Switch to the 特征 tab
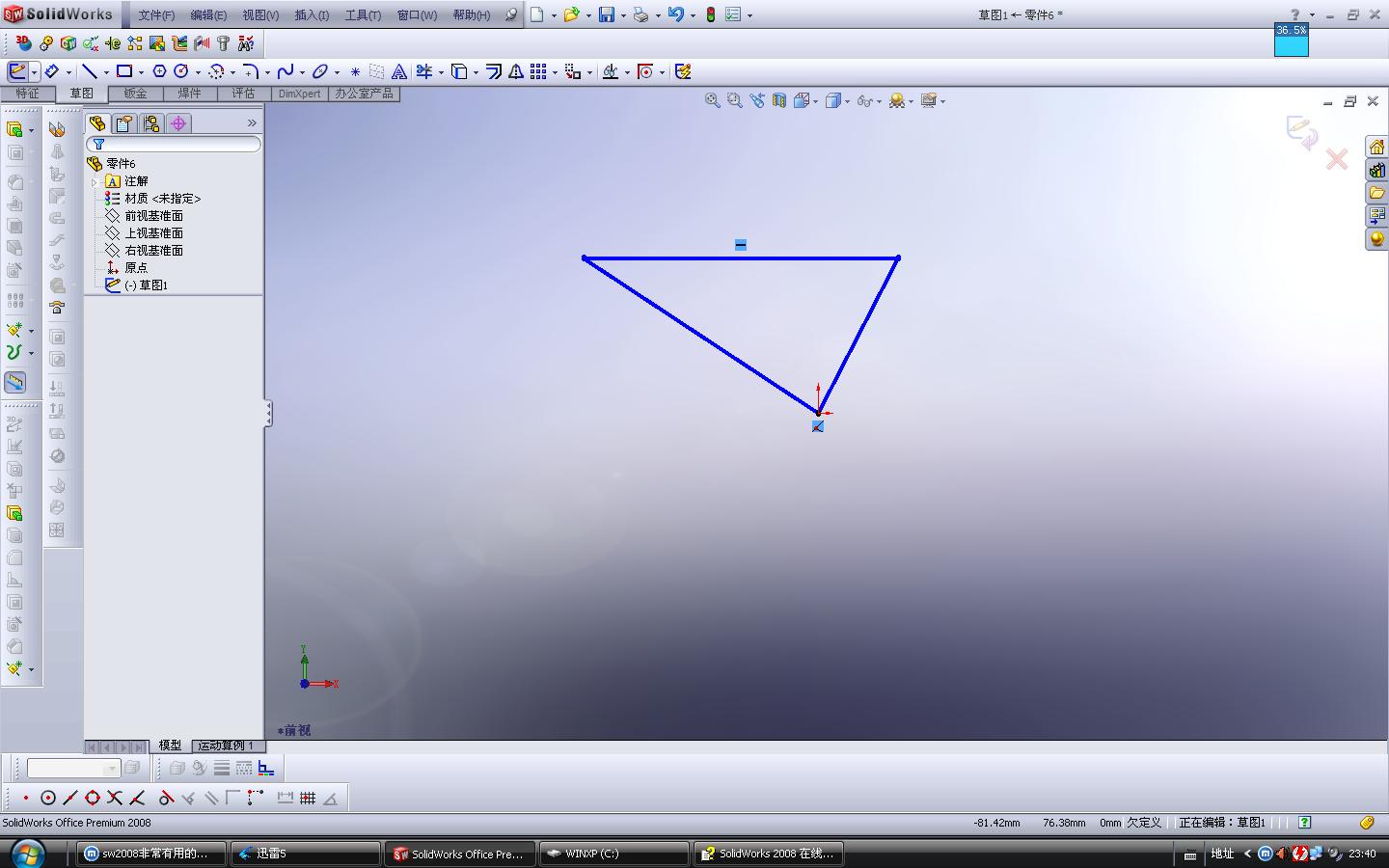The width and height of the screenshot is (1389, 868). [x=28, y=94]
